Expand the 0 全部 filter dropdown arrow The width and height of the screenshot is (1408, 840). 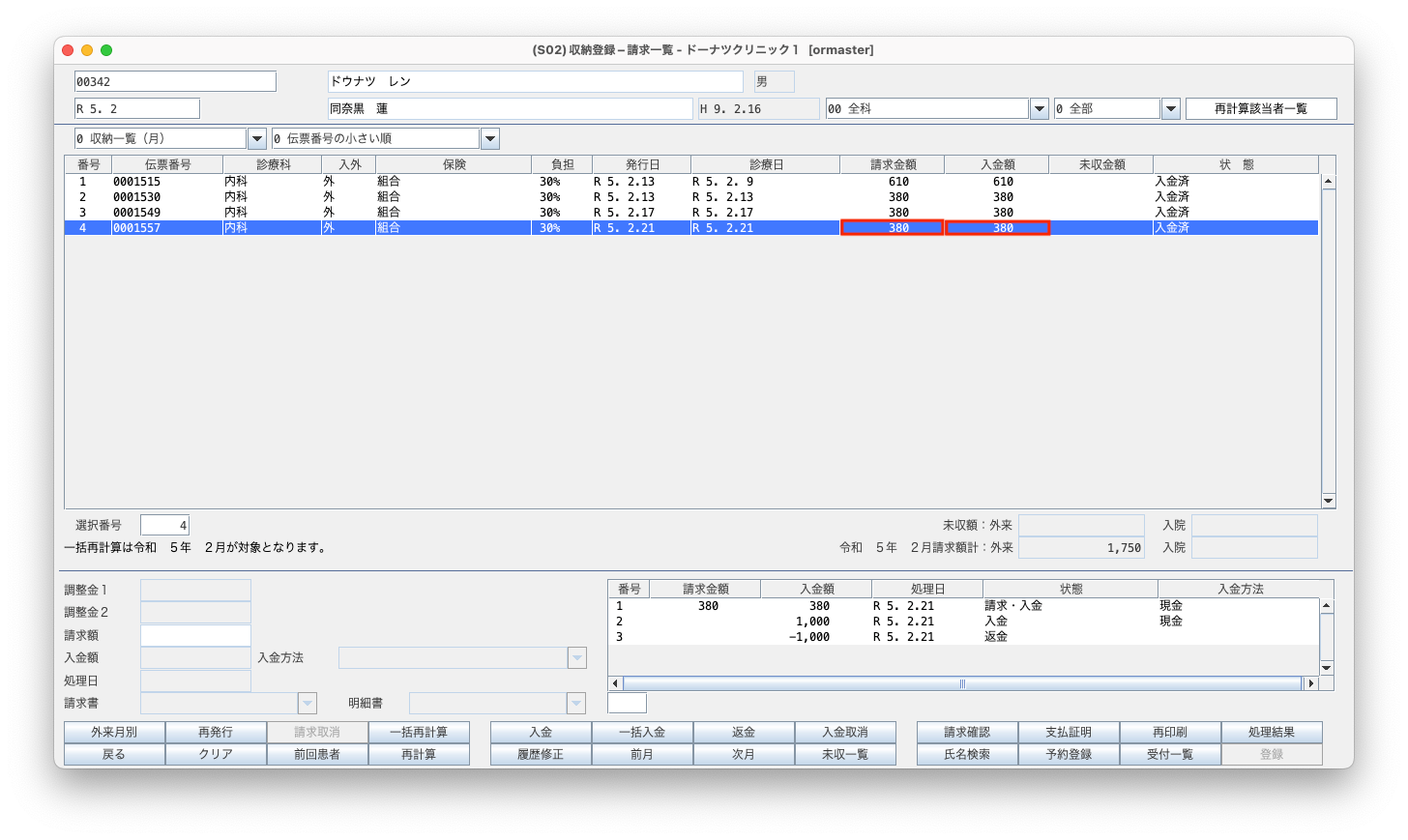[1170, 109]
